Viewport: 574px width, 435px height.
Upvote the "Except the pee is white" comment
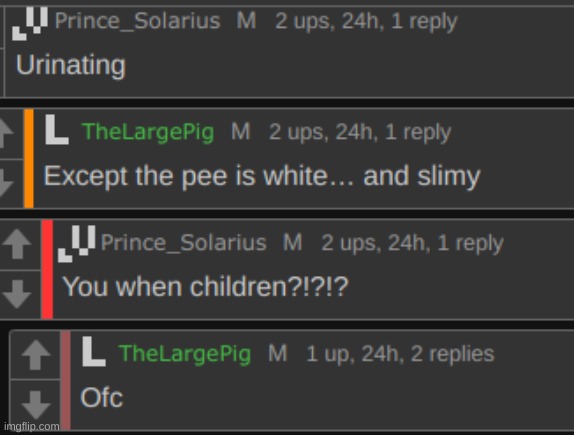[6, 134]
